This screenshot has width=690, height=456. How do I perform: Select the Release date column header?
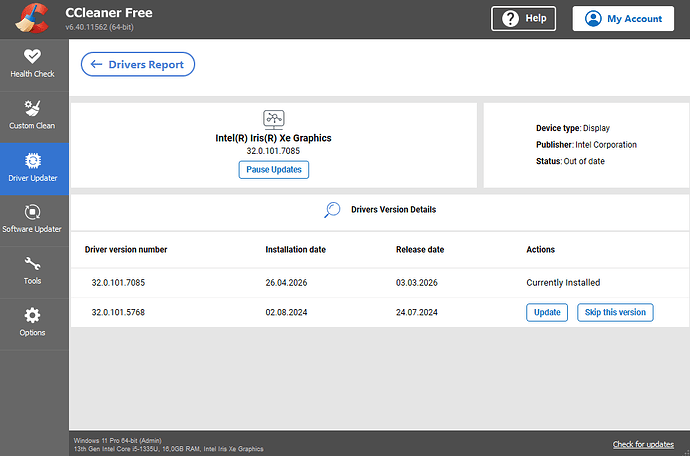pyautogui.click(x=420, y=250)
